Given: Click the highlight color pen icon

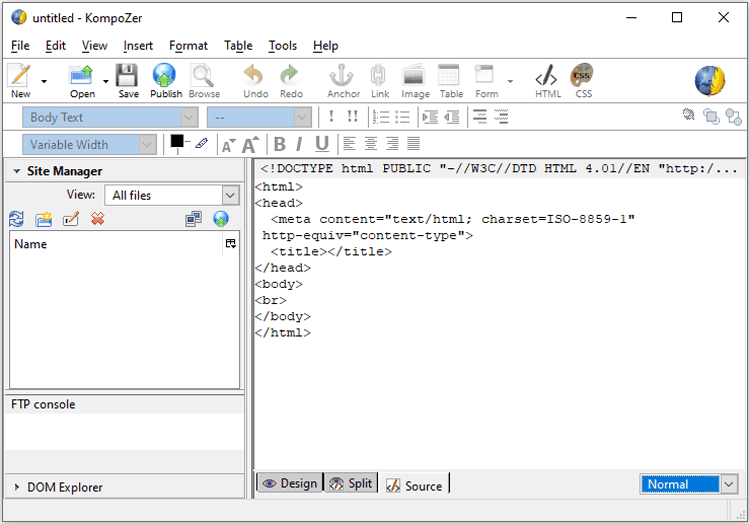Looking at the screenshot, I should click(201, 143).
